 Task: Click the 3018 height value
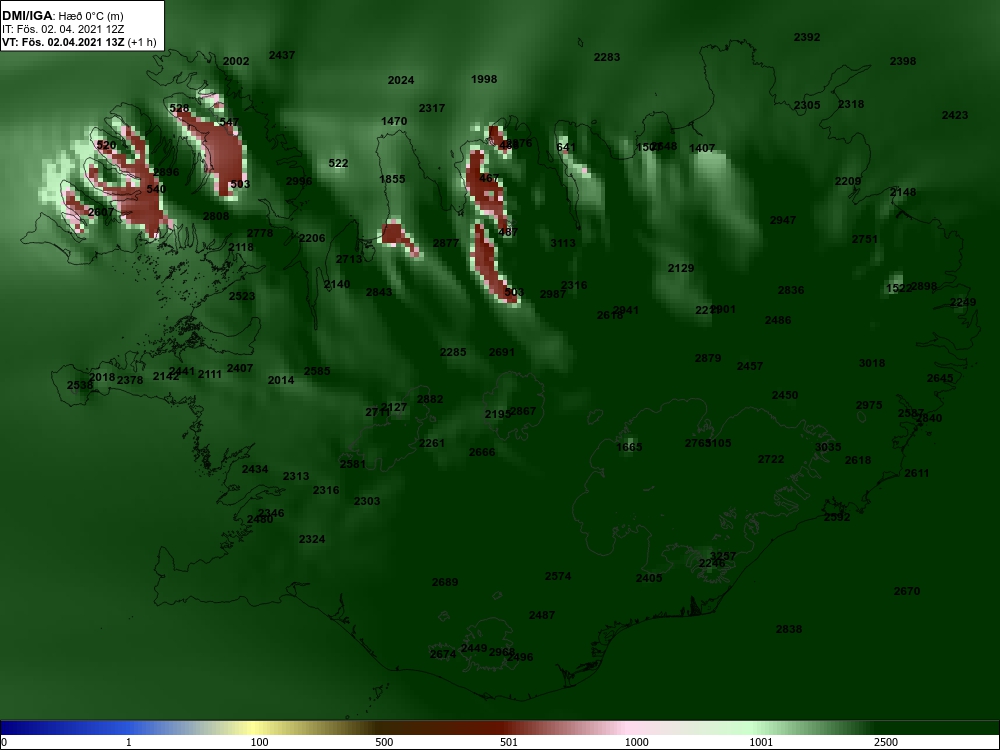pos(872,363)
